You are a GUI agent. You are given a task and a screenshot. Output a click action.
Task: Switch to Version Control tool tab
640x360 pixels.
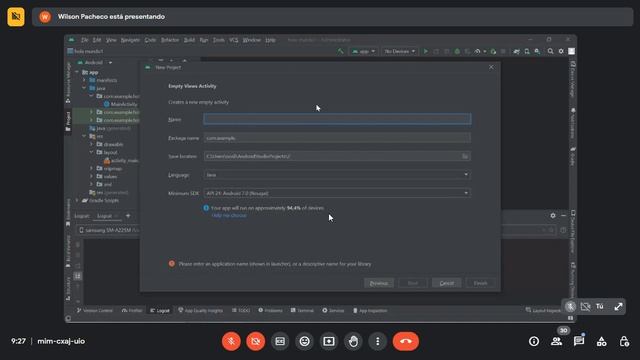(95, 311)
